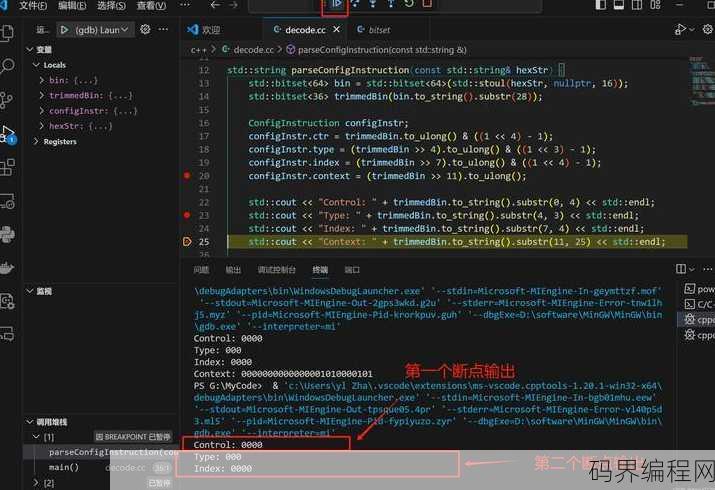Toggle bottom panel layout icon
Screen dimensions: 715x490
pyautogui.click(x=619, y=5)
